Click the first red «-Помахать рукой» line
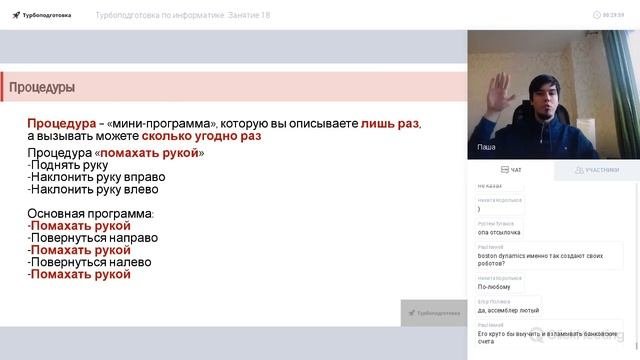This screenshot has width=640, height=360. click(79, 226)
